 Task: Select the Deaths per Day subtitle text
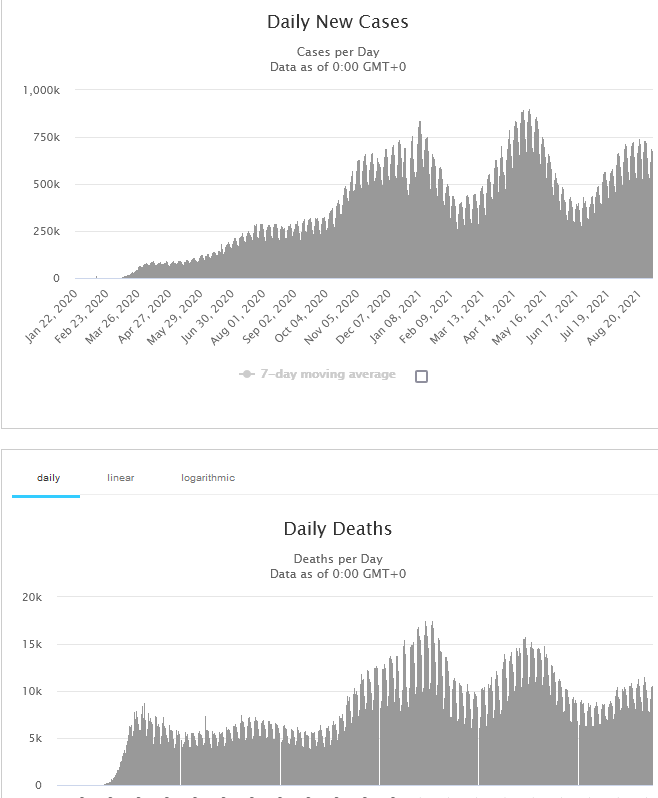pos(338,559)
